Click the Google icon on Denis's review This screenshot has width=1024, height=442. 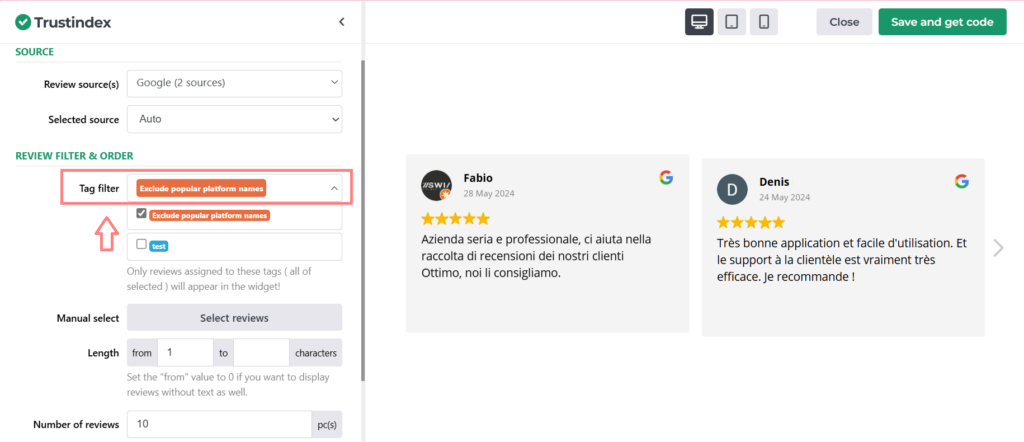[x=962, y=181]
